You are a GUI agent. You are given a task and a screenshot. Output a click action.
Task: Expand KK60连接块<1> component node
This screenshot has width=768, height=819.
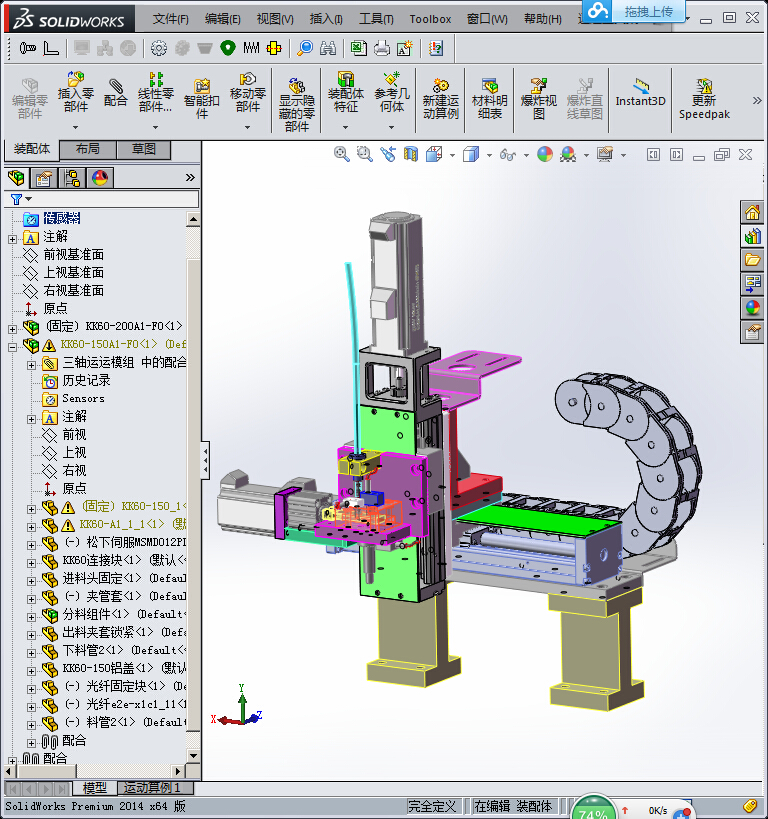(x=31, y=563)
